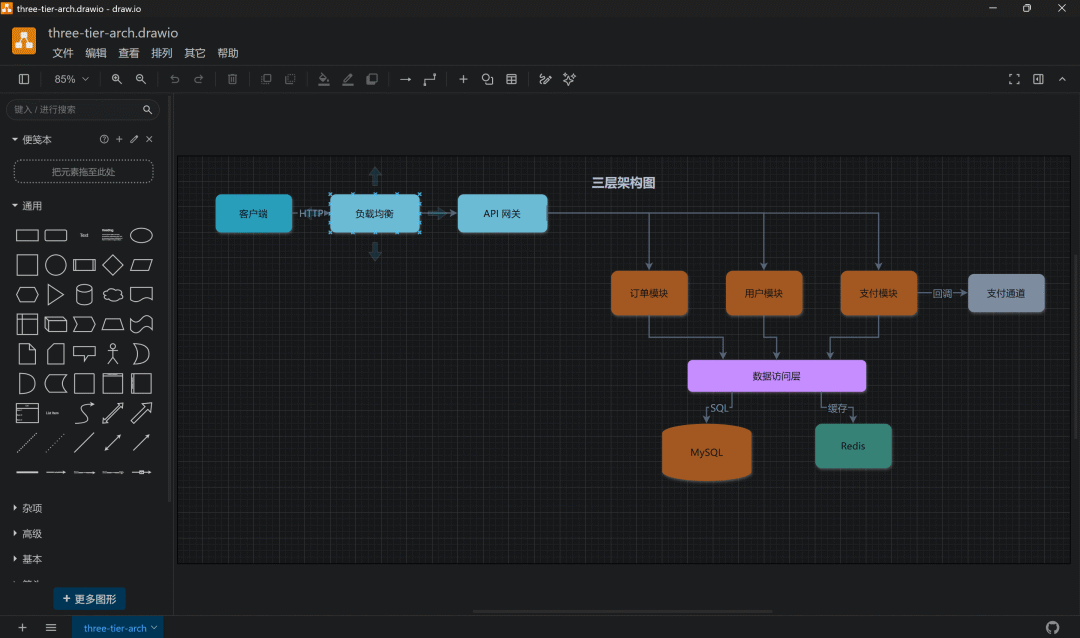Open the shapes picker in the toolbar
The height and width of the screenshot is (638, 1080).
coord(488,79)
